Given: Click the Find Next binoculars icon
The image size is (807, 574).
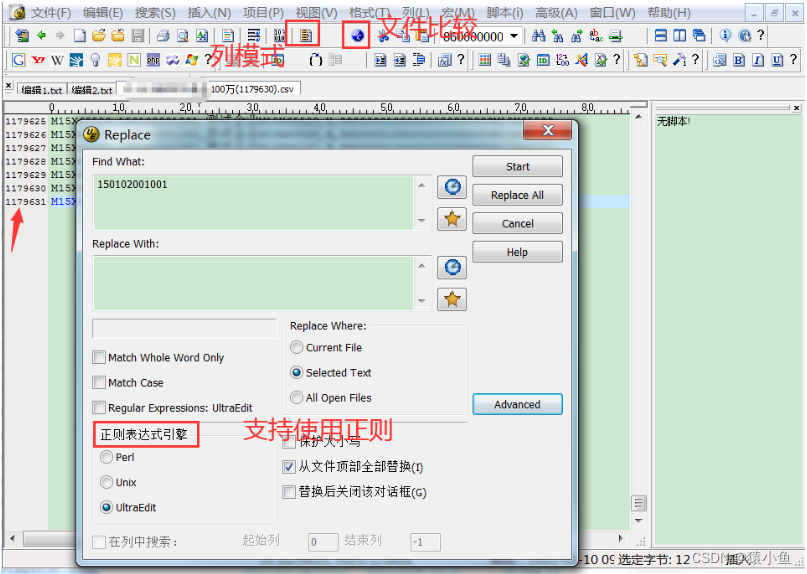Looking at the screenshot, I should (x=576, y=36).
